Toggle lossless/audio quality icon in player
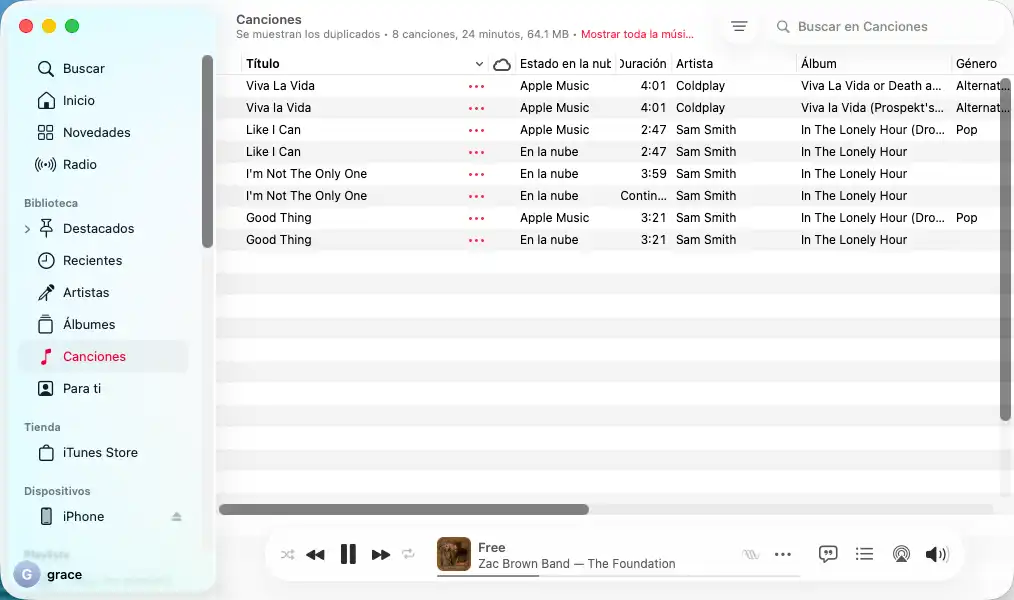This screenshot has height=600, width=1014. pos(750,554)
